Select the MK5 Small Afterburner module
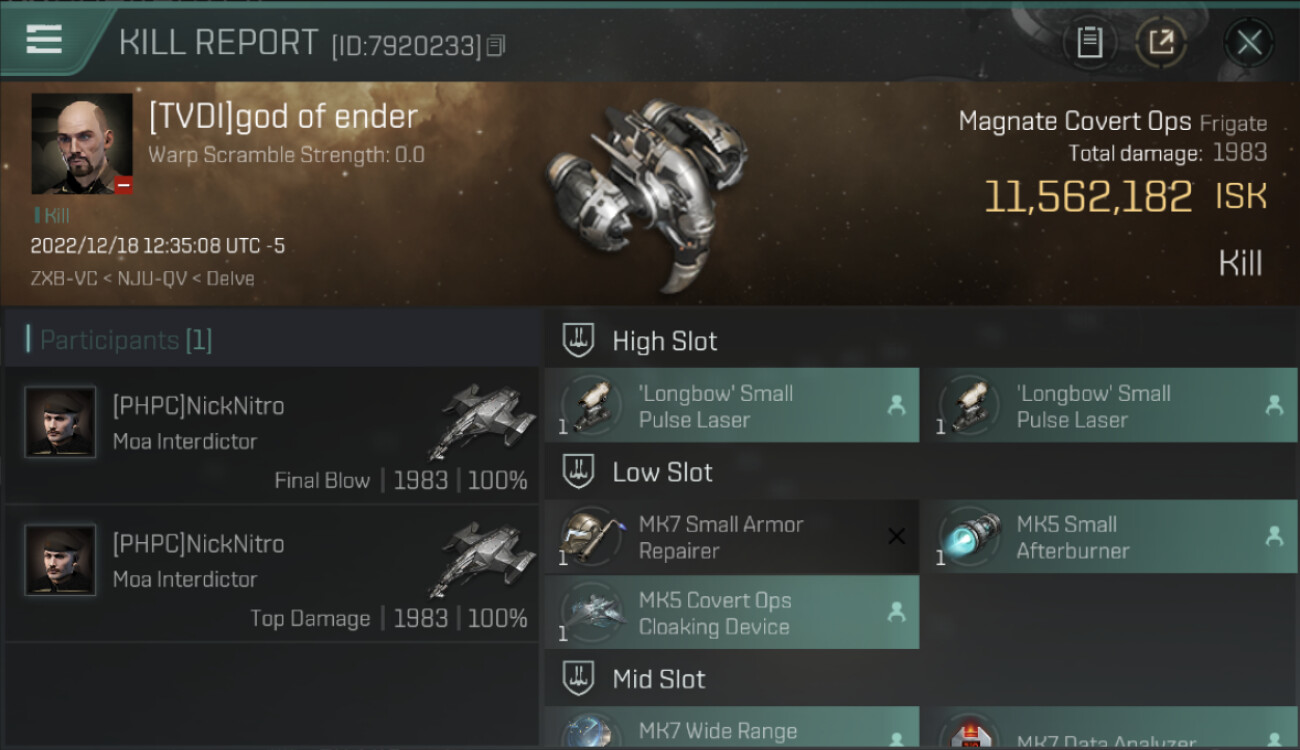The image size is (1300, 750). [1109, 537]
